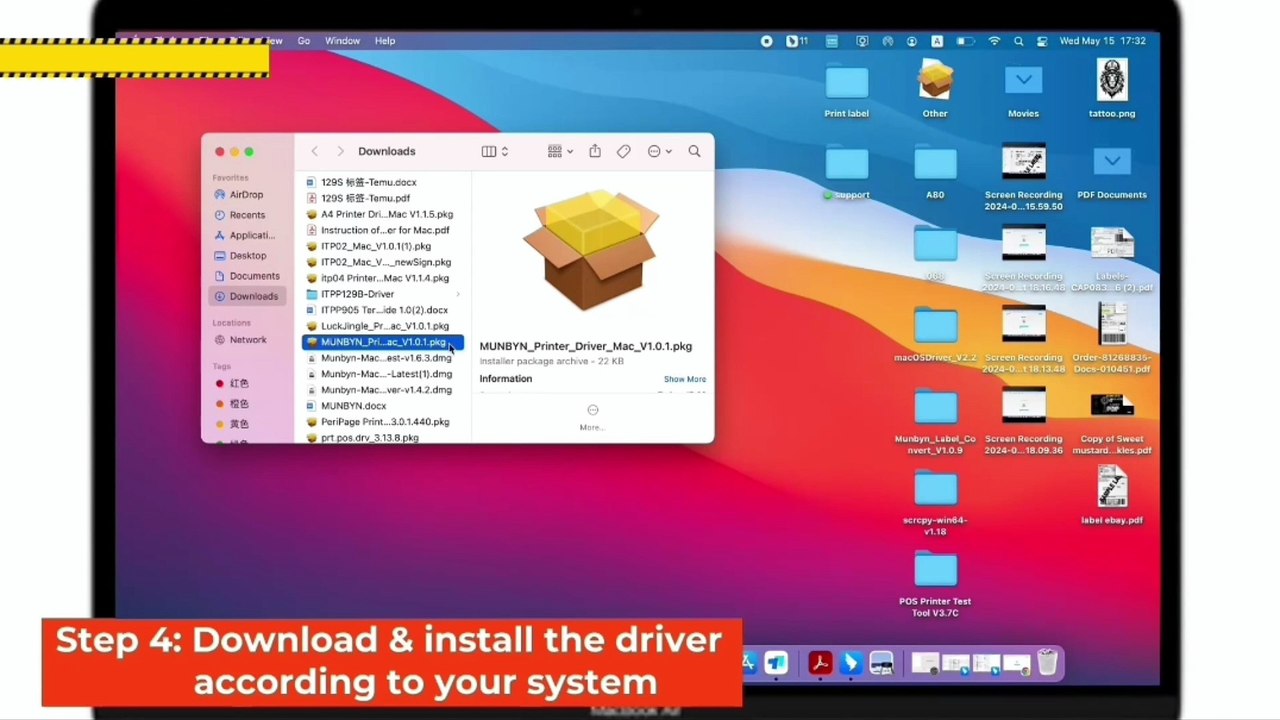
Task: Open tattoo.png on the desktop
Action: click(x=1112, y=88)
